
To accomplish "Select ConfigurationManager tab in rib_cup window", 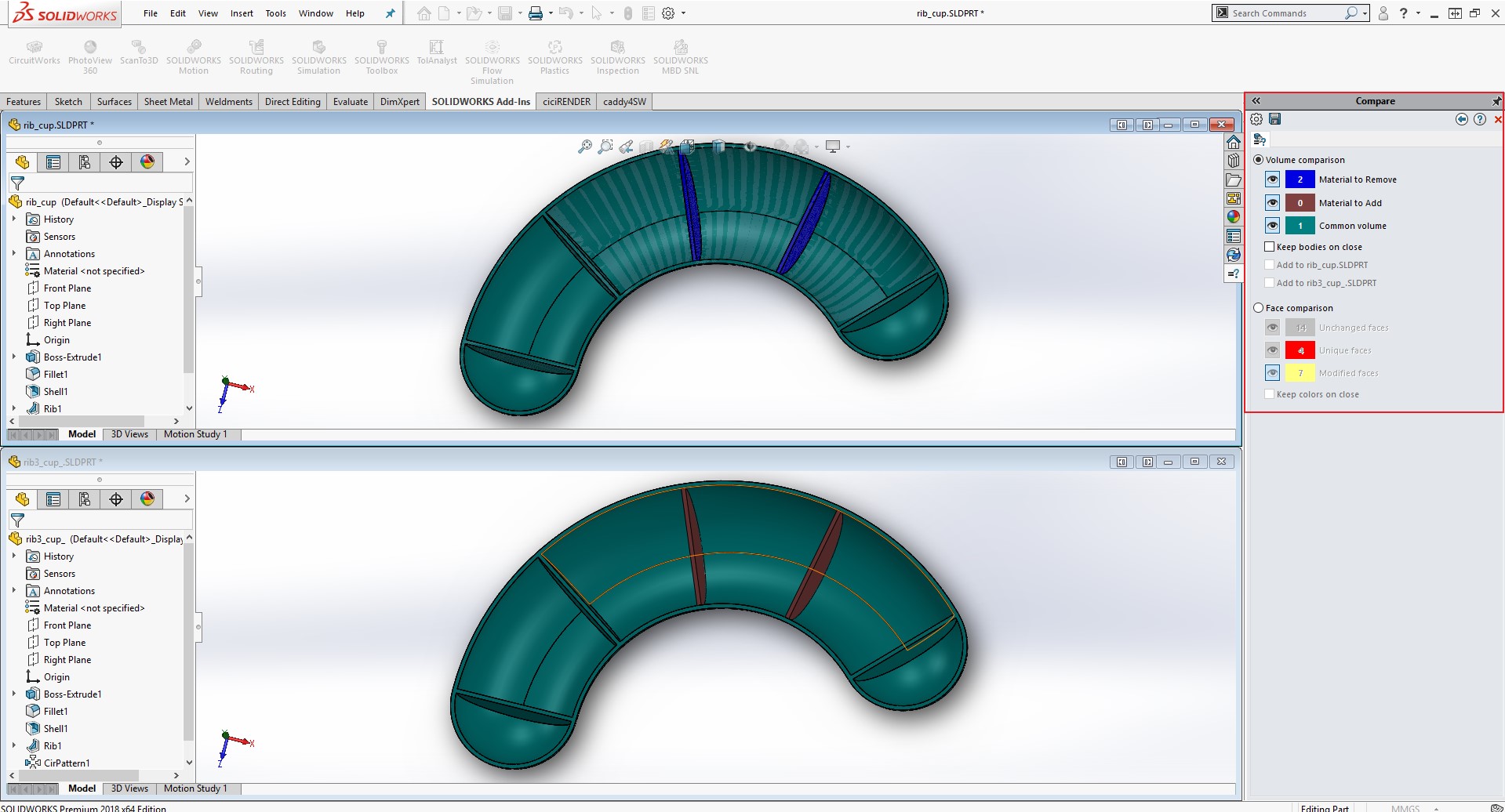I will coord(85,162).
